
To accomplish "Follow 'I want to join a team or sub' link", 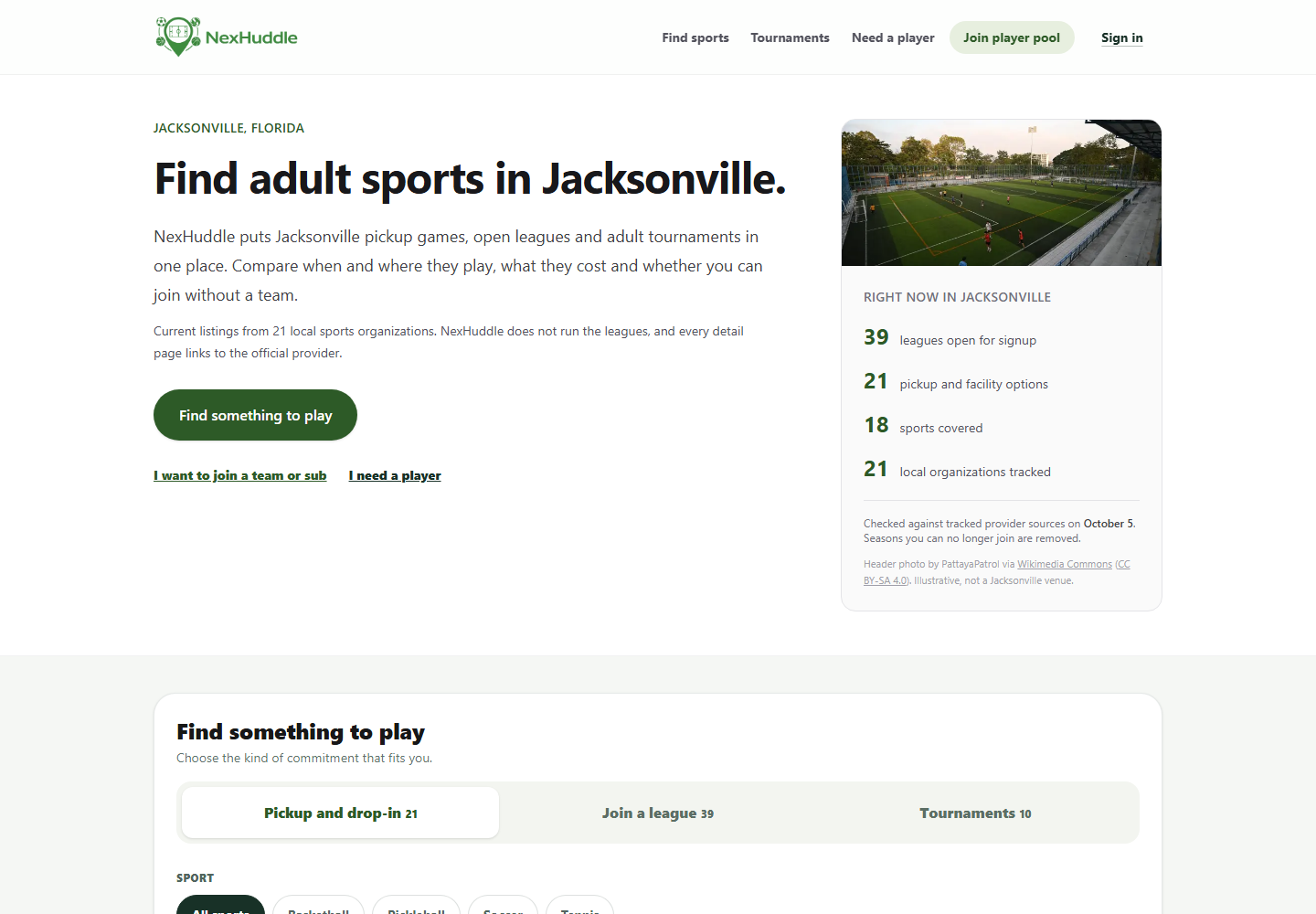I will 240,475.
